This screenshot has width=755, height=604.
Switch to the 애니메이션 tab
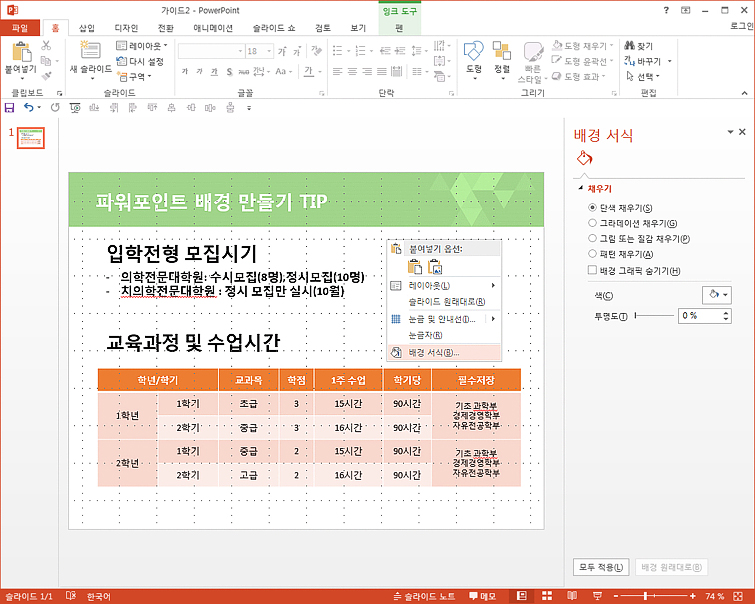[213, 28]
